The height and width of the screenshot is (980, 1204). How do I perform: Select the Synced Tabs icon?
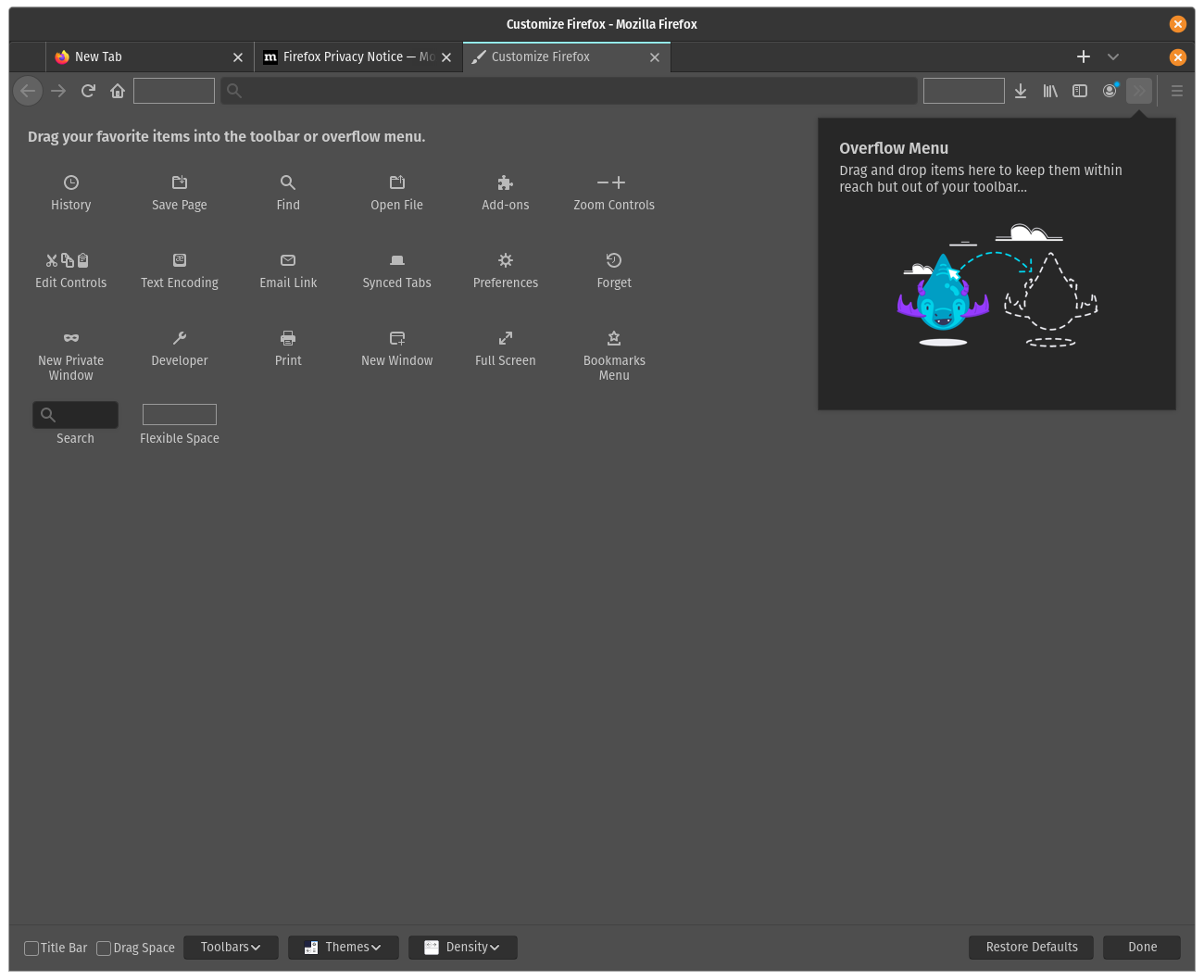tap(397, 260)
